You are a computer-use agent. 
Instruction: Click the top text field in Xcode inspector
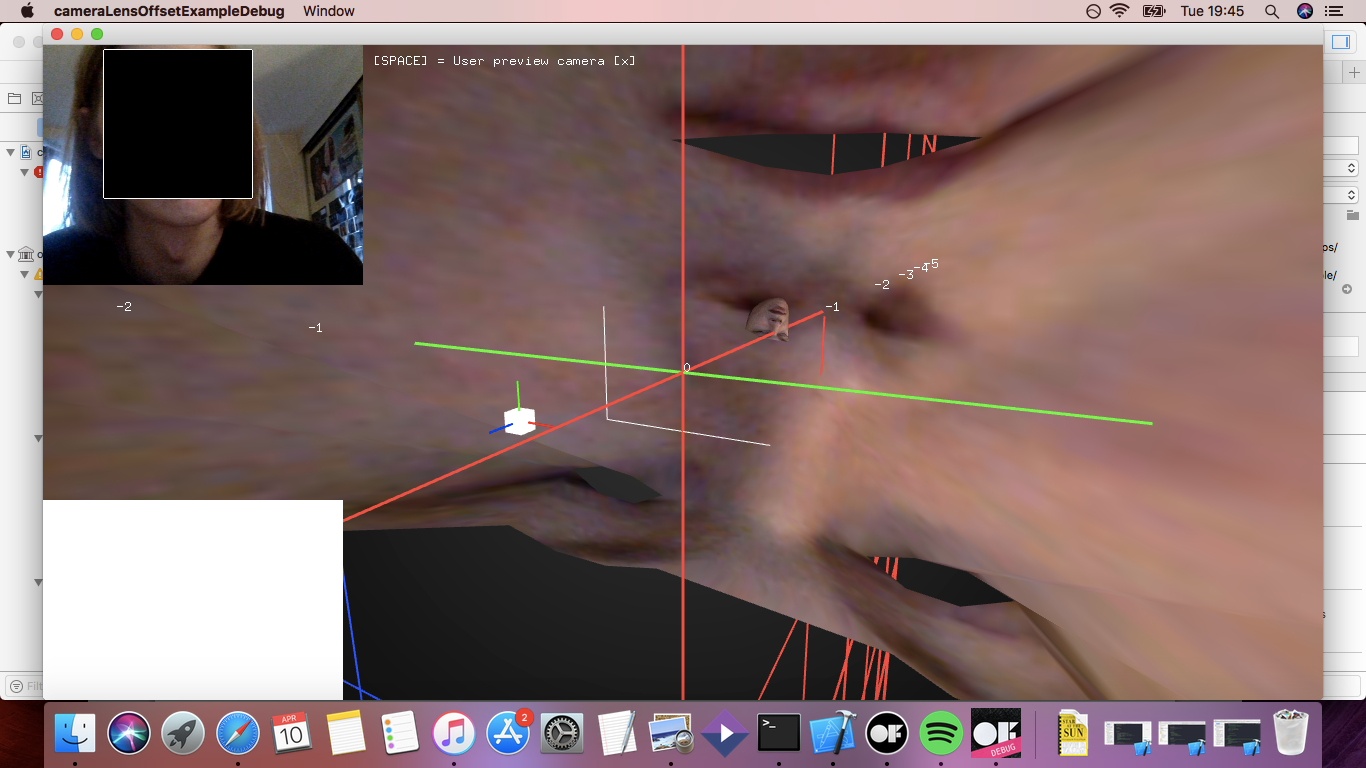(1341, 146)
